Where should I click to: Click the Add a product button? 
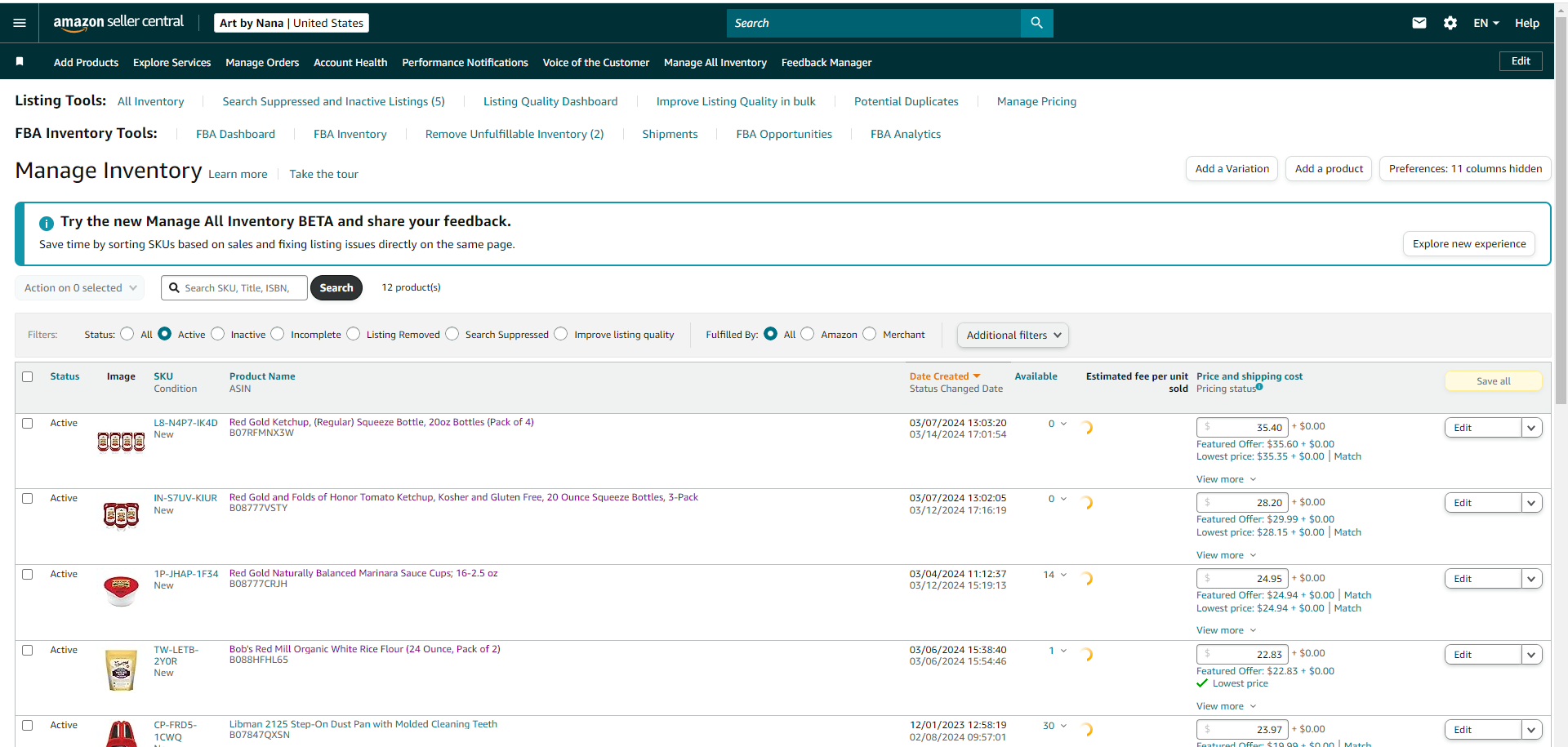tap(1329, 169)
